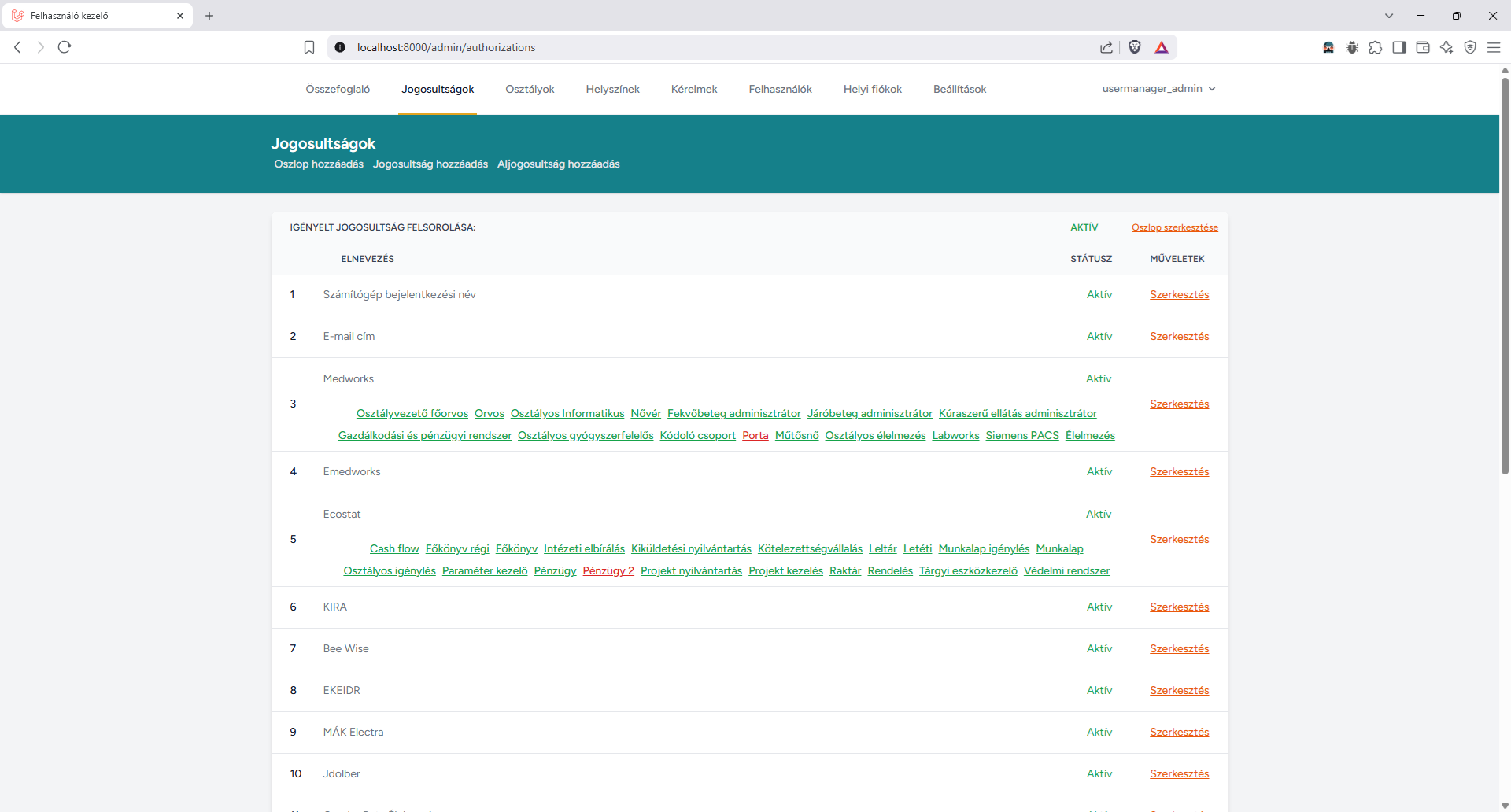Viewport: 1511px width, 812px height.
Task: Go to Helyi fiókok
Action: [x=873, y=89]
